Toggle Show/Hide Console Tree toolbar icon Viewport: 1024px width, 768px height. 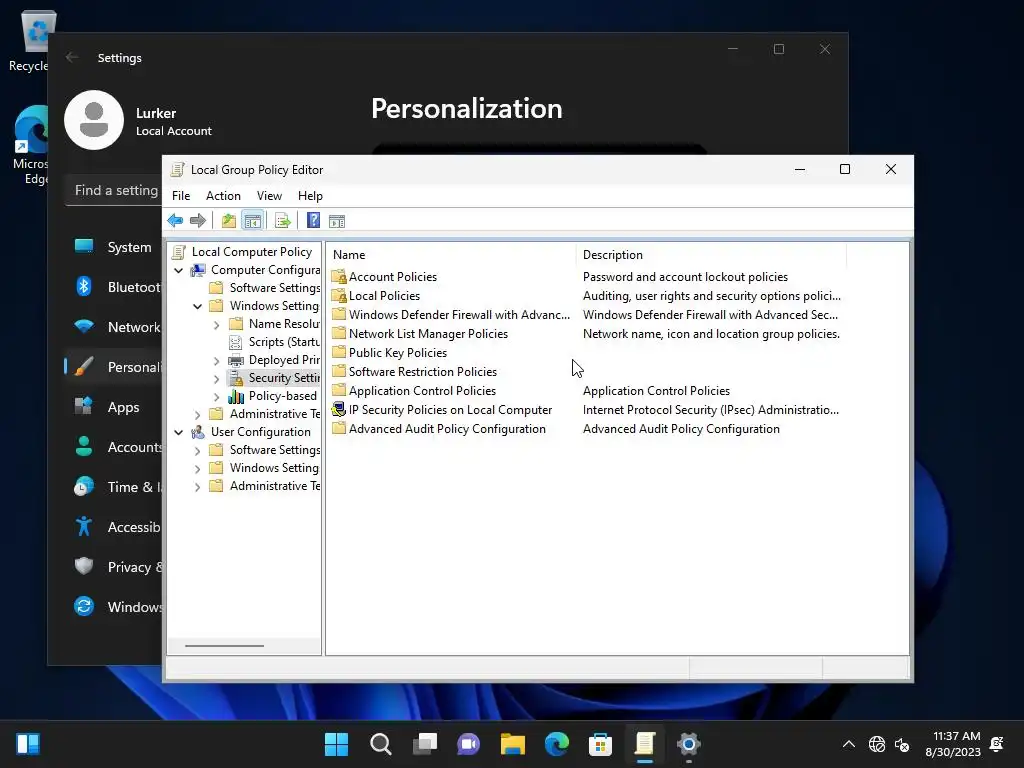(253, 221)
